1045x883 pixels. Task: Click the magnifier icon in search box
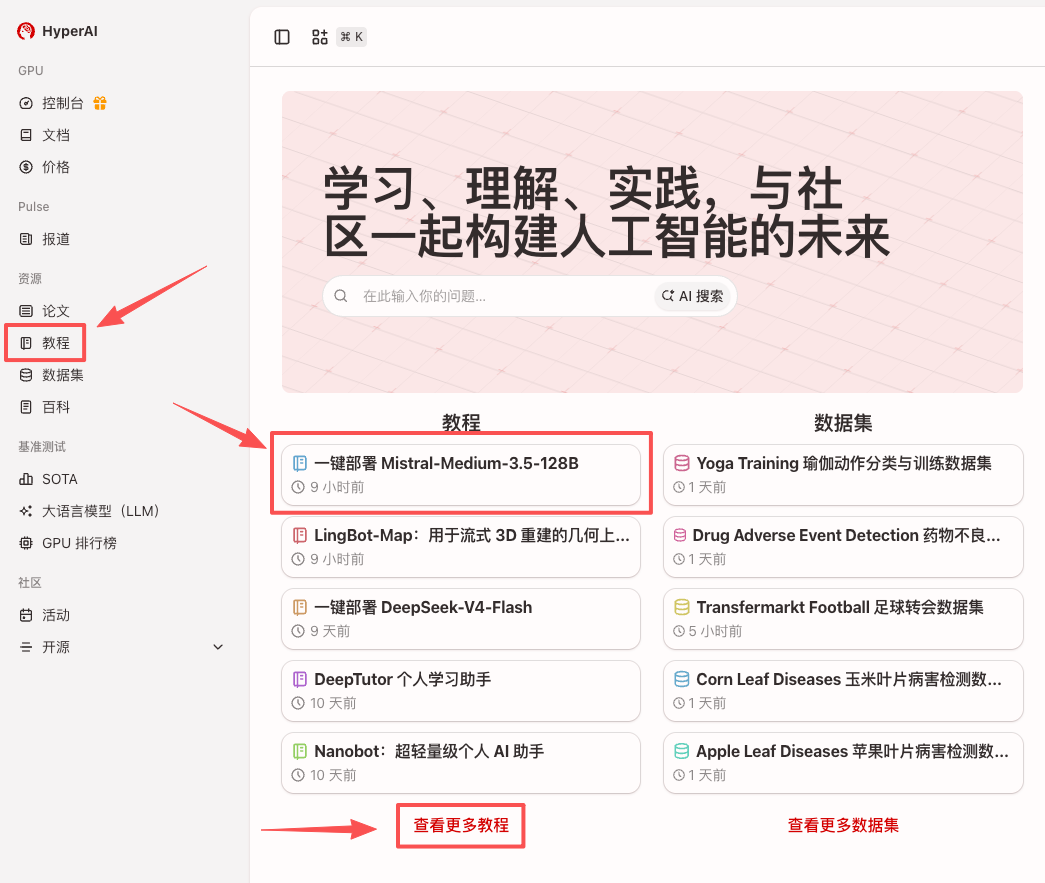[341, 296]
